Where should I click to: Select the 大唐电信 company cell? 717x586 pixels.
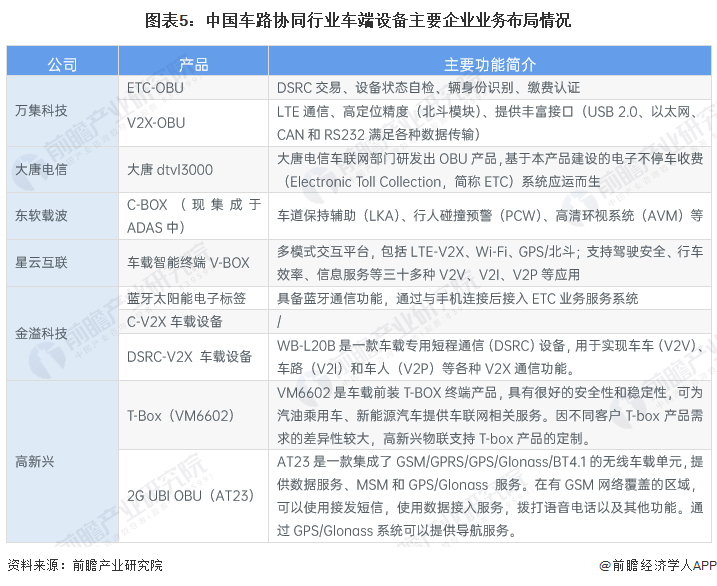(x=41, y=170)
